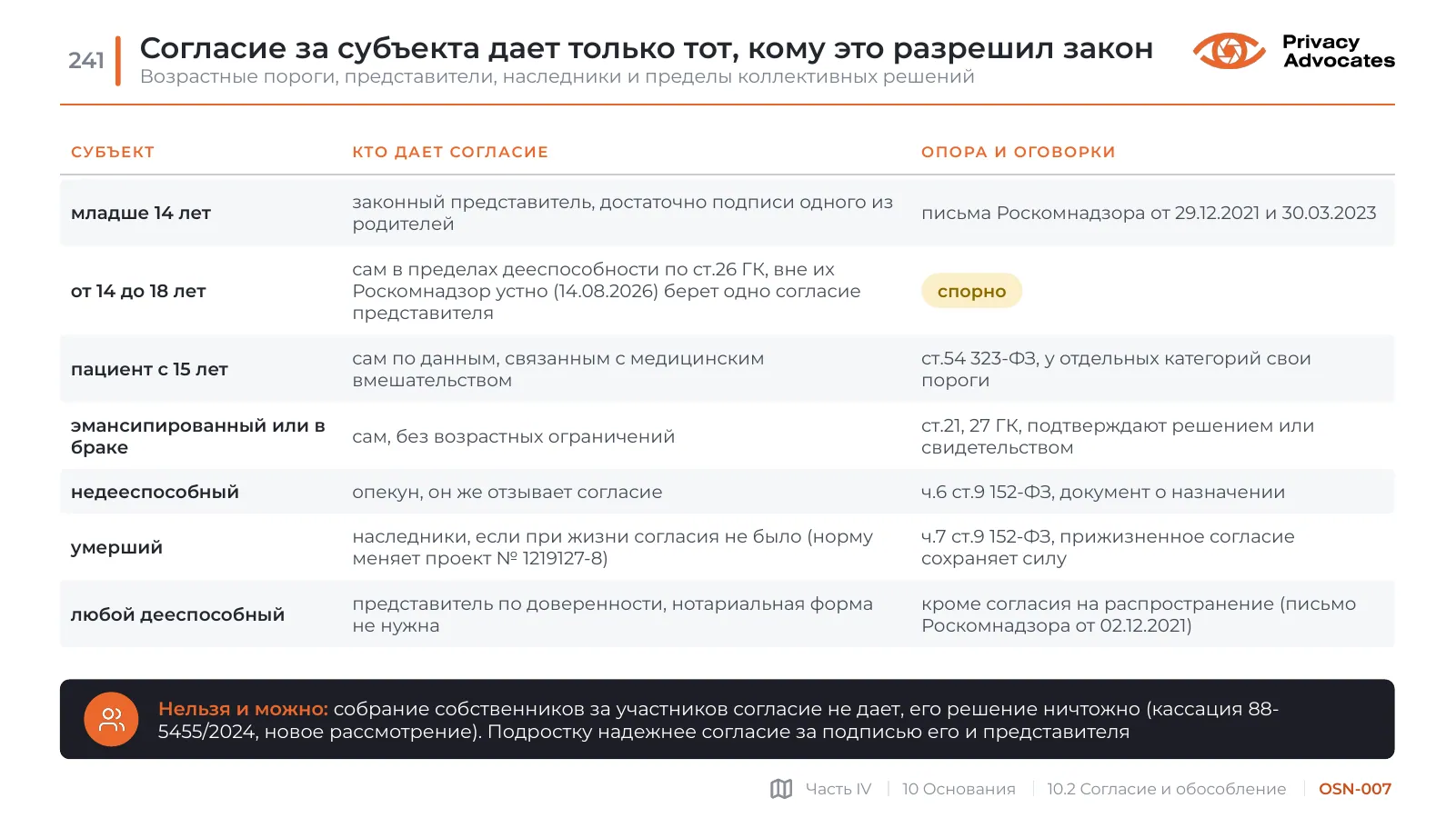Image resolution: width=1456 pixels, height=818 pixels.
Task: Select the row label пациент с 15 лет
Action: coord(149,369)
